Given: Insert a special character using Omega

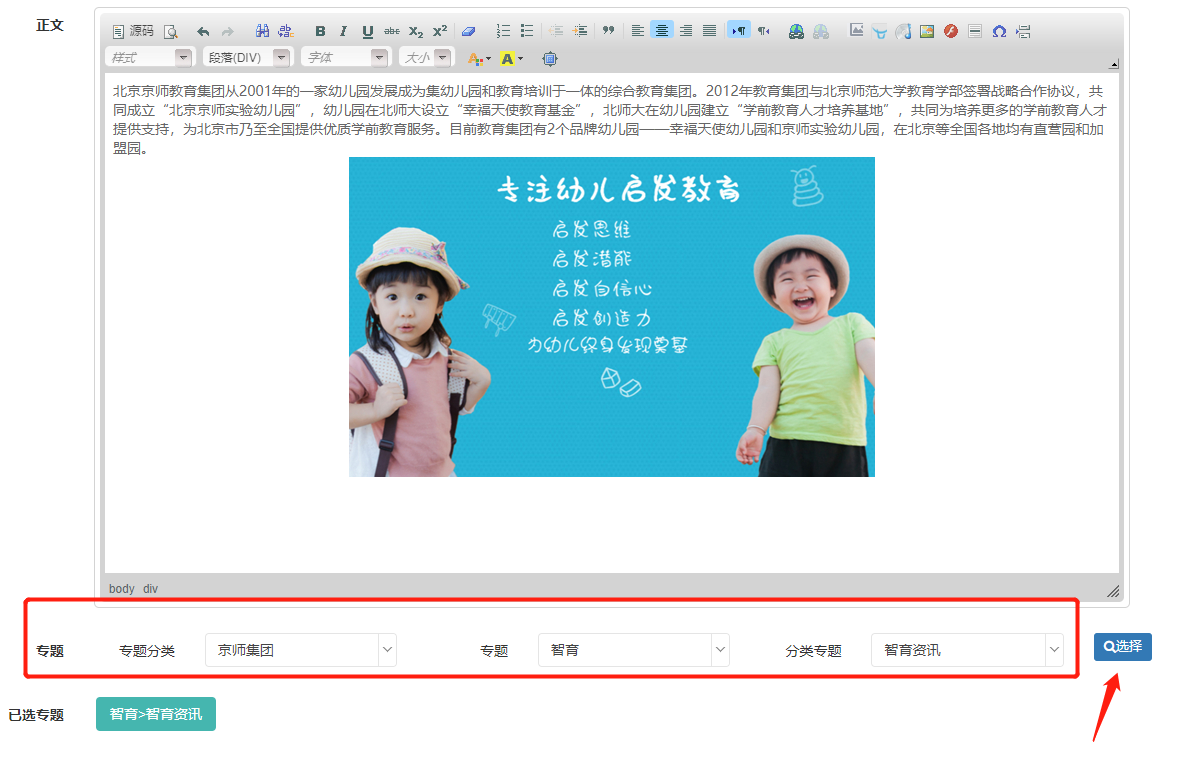Looking at the screenshot, I should coord(1000,31).
